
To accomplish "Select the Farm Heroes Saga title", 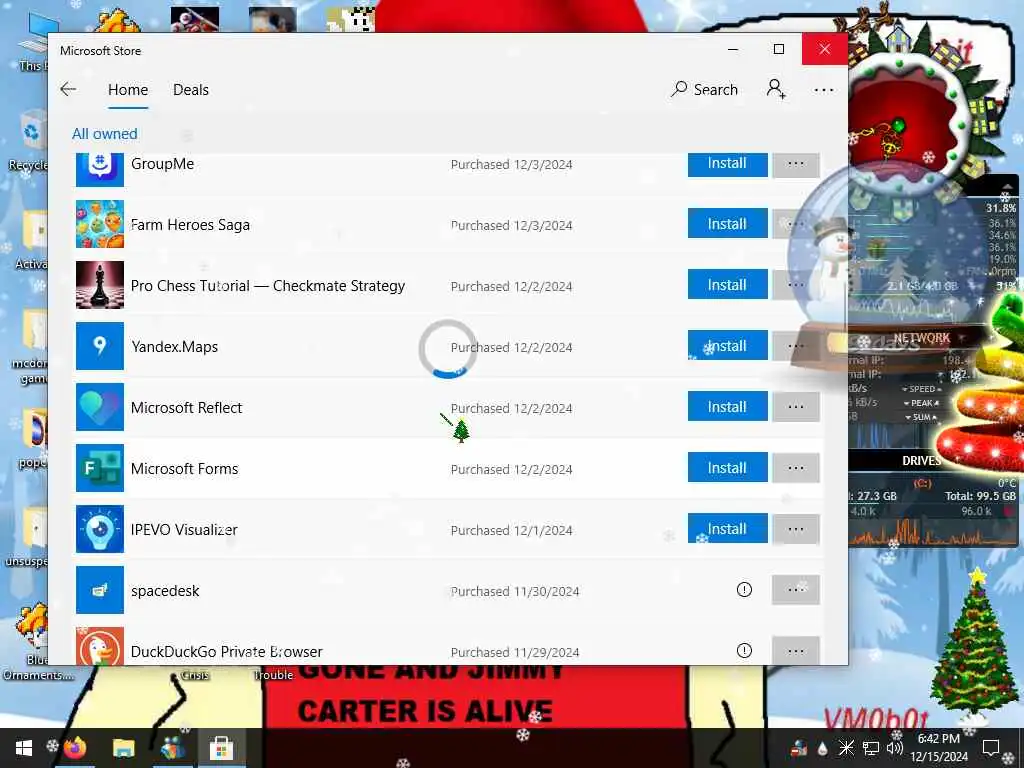I will point(190,225).
